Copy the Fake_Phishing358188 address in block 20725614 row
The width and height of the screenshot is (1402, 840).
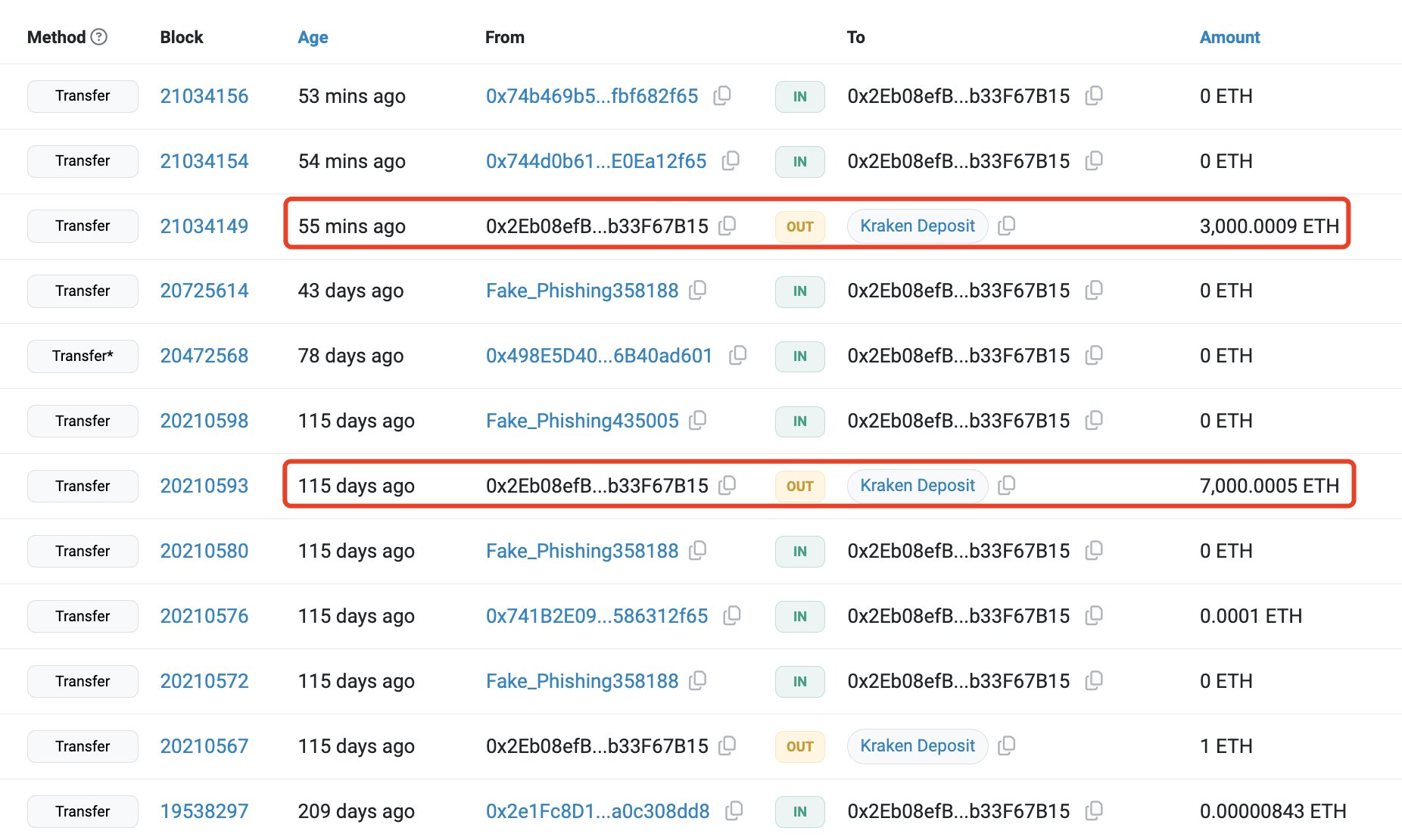(x=698, y=290)
